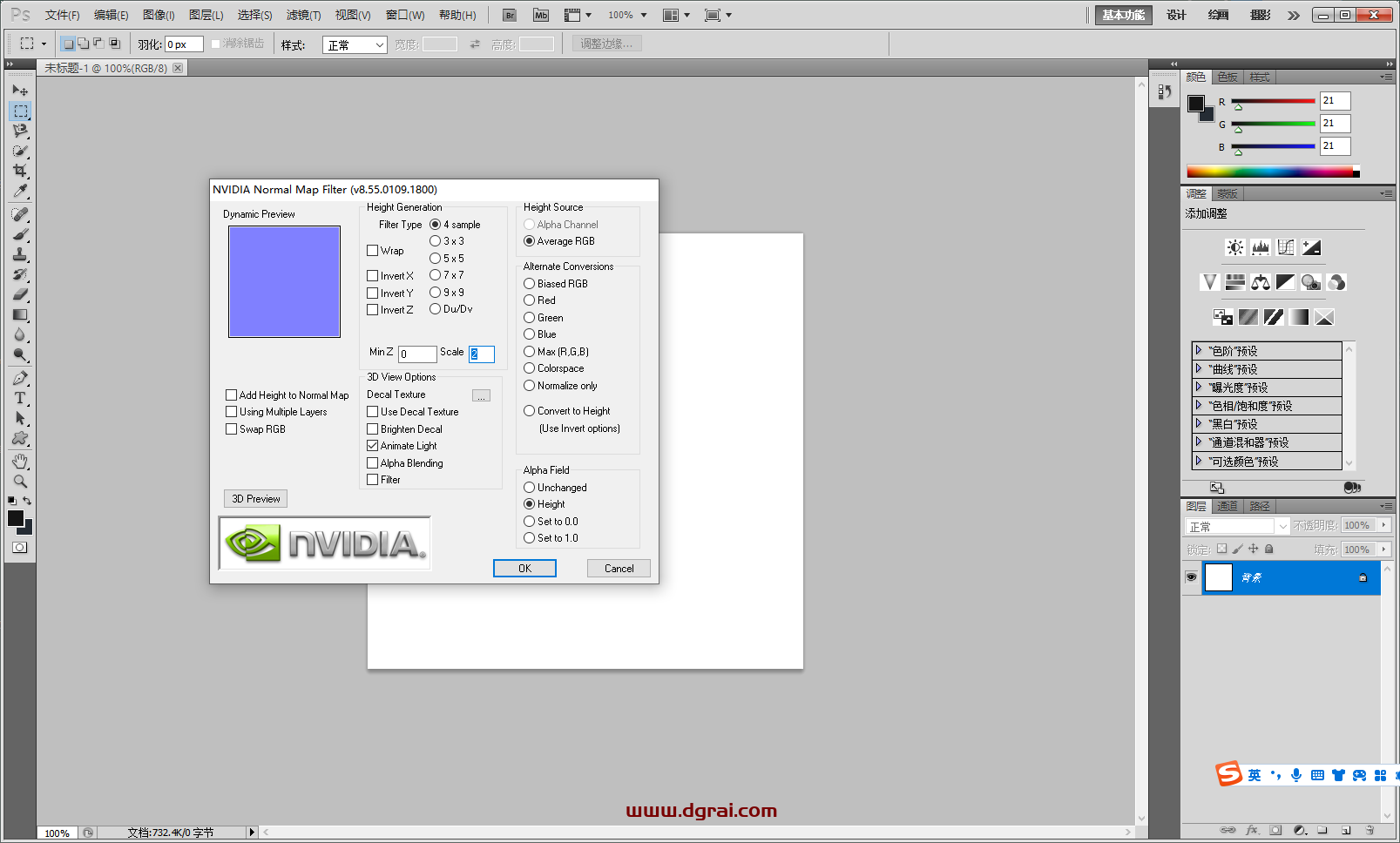Expand the "通道混和器"预设 presets
The image size is (1400, 843).
[x=1199, y=442]
